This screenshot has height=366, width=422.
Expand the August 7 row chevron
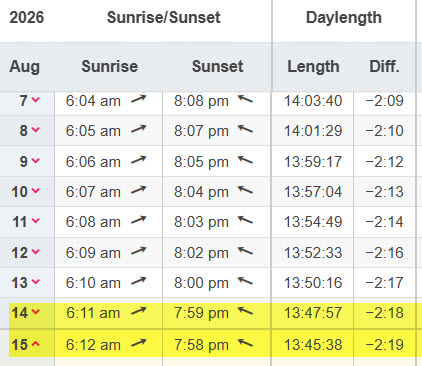[x=36, y=100]
